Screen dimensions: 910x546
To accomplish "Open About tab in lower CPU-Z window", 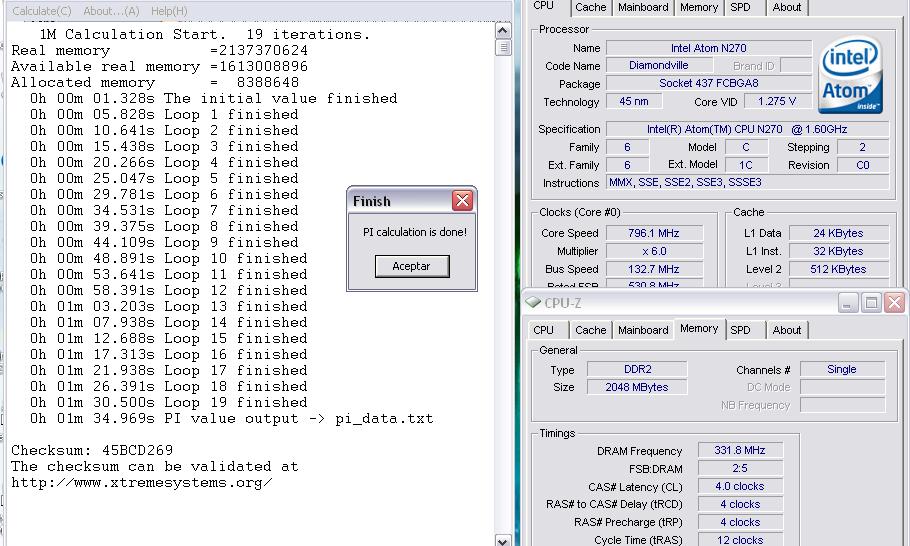I will point(786,330).
